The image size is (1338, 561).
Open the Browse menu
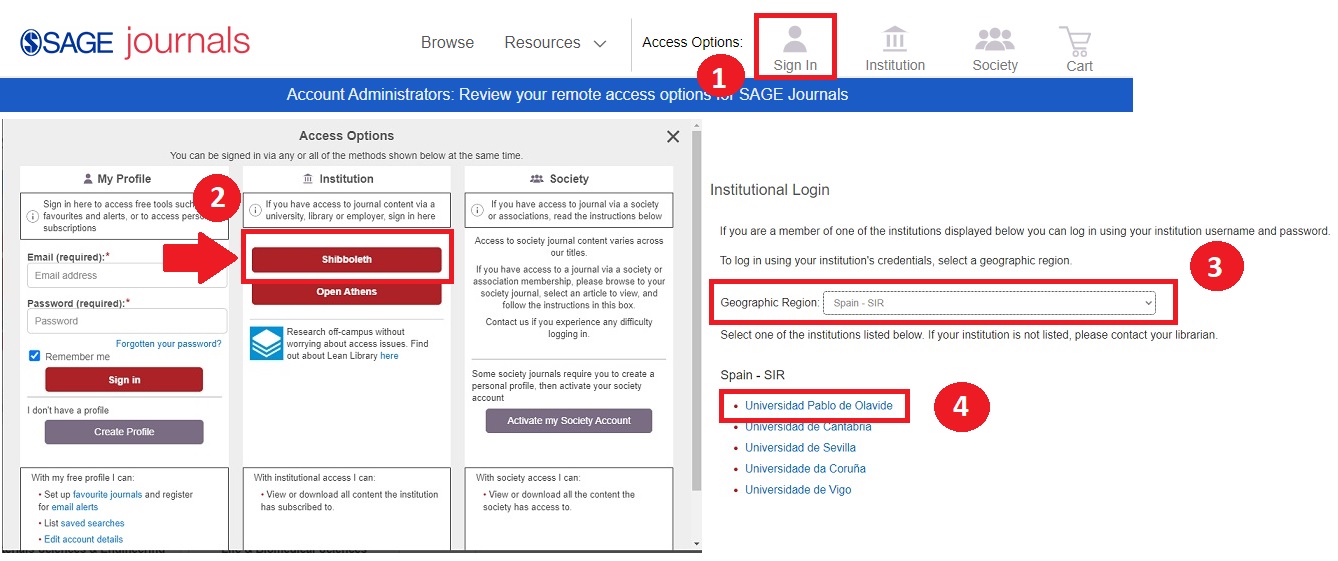(447, 43)
